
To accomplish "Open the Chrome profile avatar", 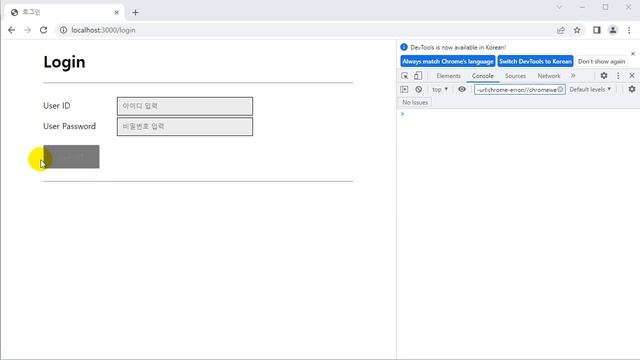I will (x=613, y=30).
